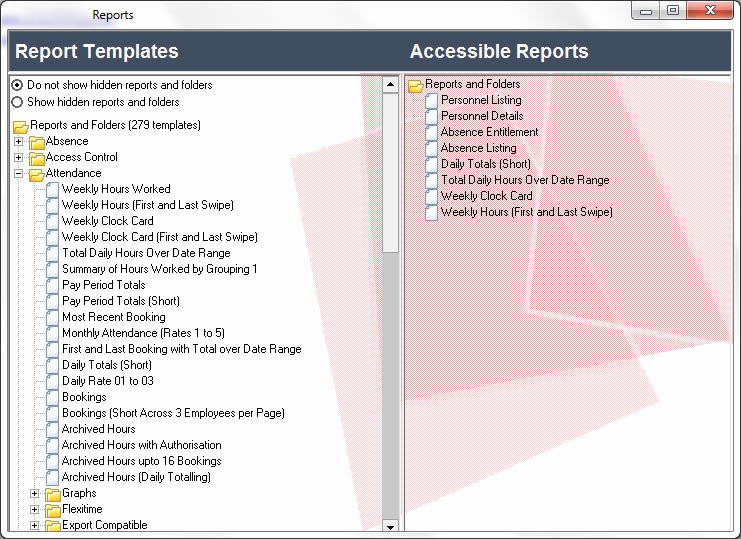
Task: Collapse the Attendance folder tree node
Action: point(18,174)
